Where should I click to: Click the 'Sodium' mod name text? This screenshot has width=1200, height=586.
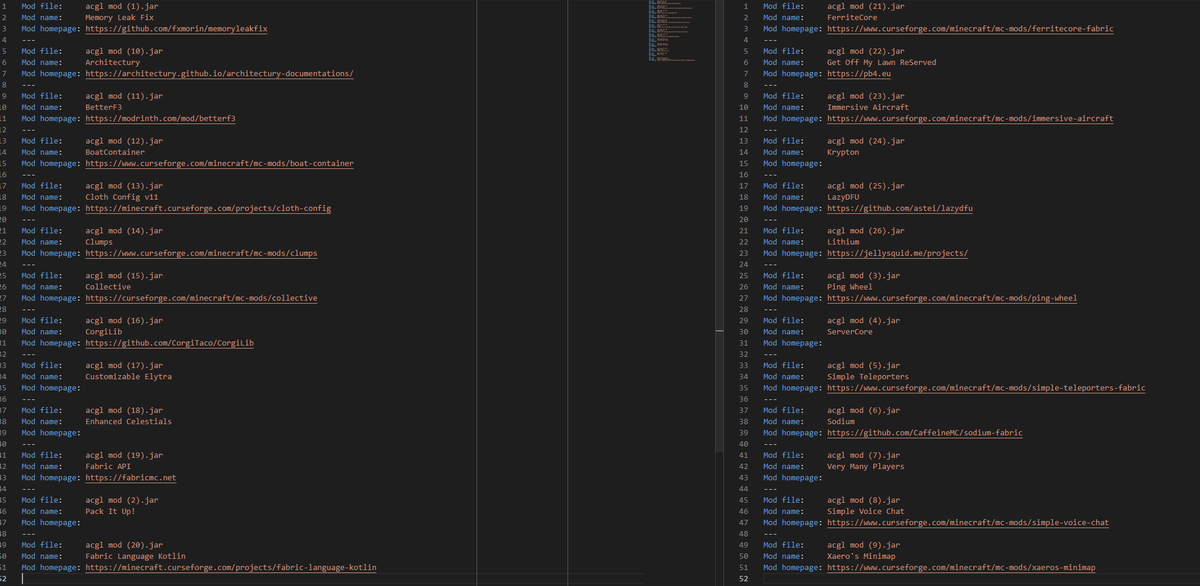tap(841, 422)
